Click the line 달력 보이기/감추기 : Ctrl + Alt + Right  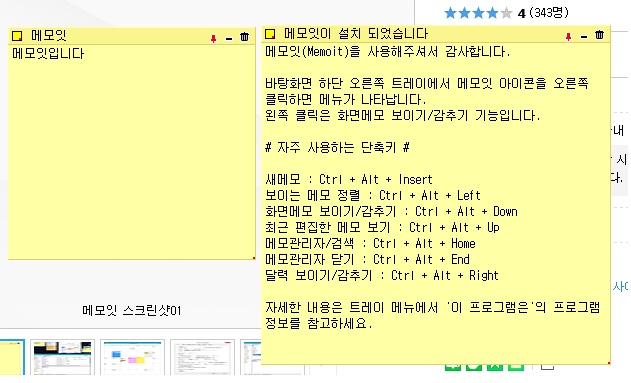(x=382, y=276)
